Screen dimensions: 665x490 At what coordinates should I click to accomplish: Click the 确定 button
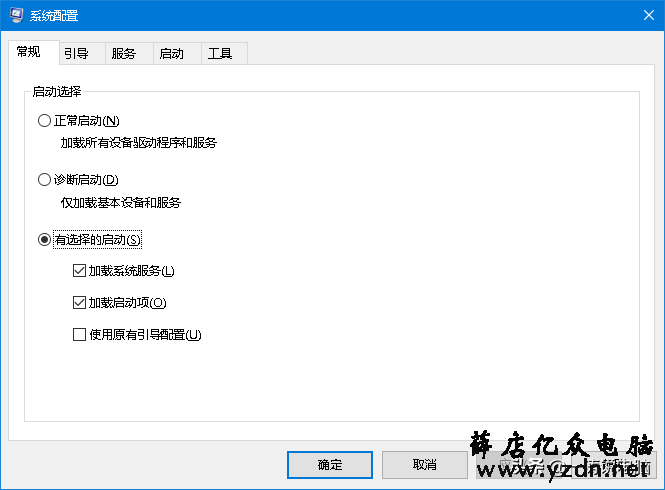[330, 465]
